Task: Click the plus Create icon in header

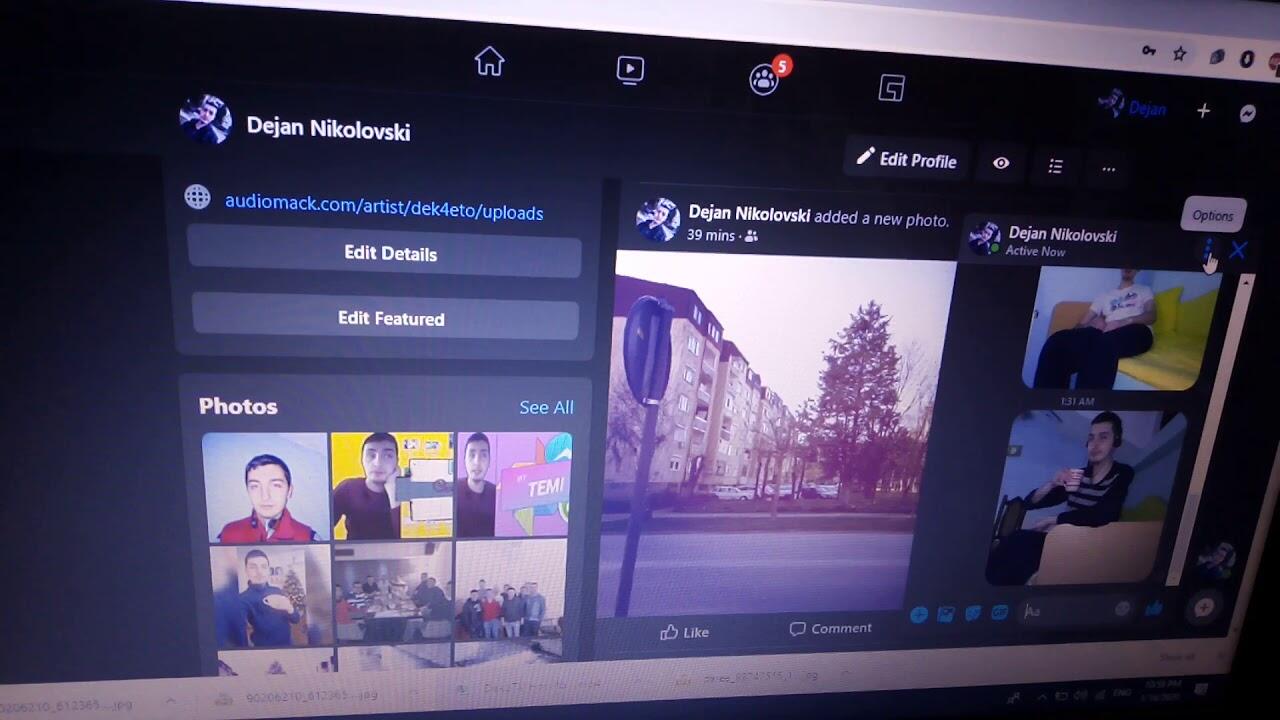Action: point(1203,111)
